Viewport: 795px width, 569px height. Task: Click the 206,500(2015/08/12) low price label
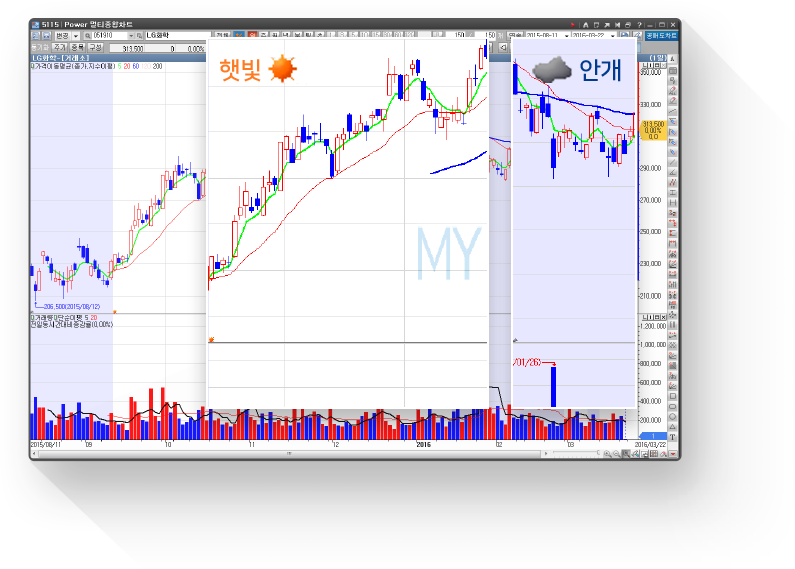72,307
